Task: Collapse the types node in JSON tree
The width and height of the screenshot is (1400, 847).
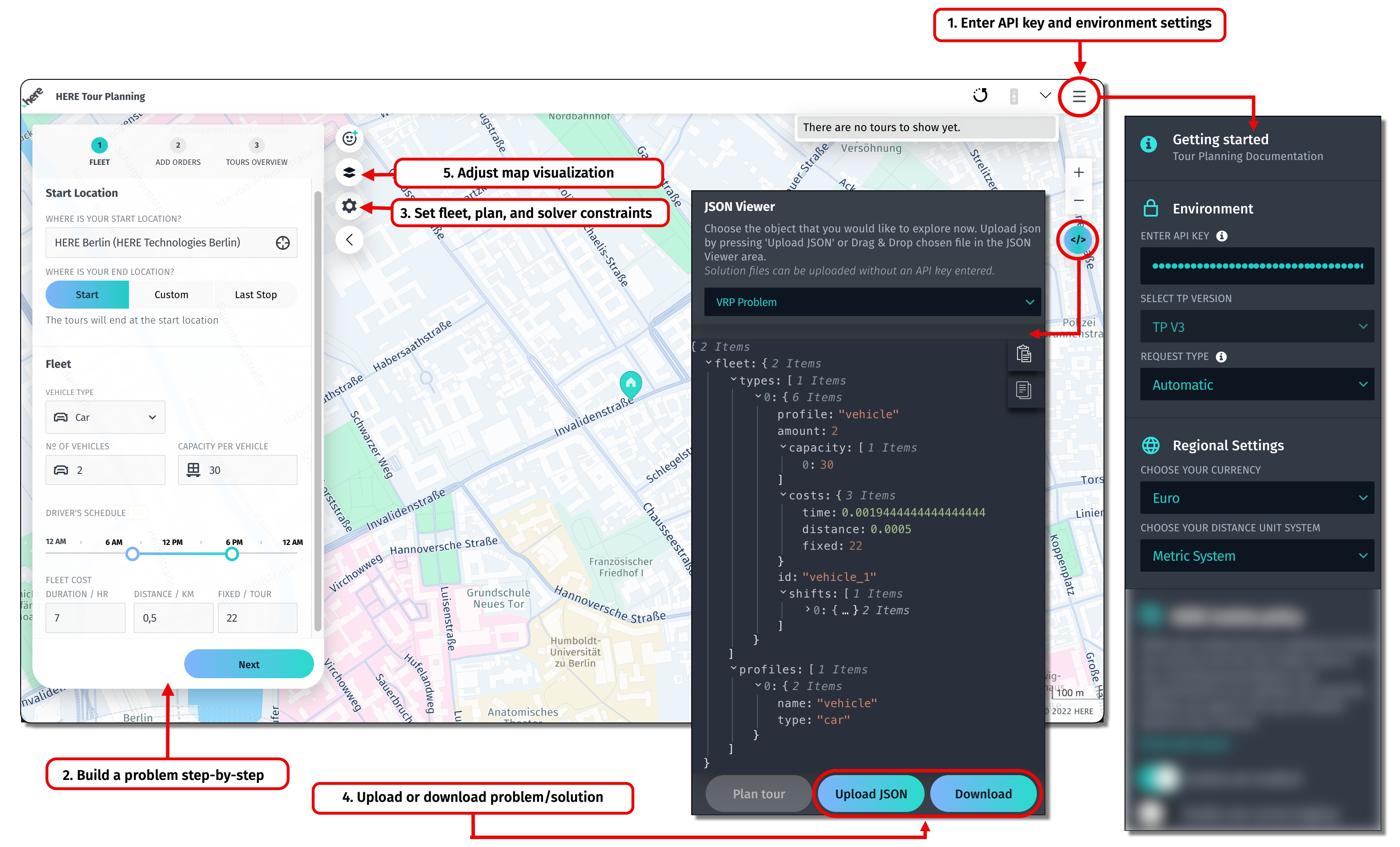Action: pyautogui.click(x=733, y=380)
